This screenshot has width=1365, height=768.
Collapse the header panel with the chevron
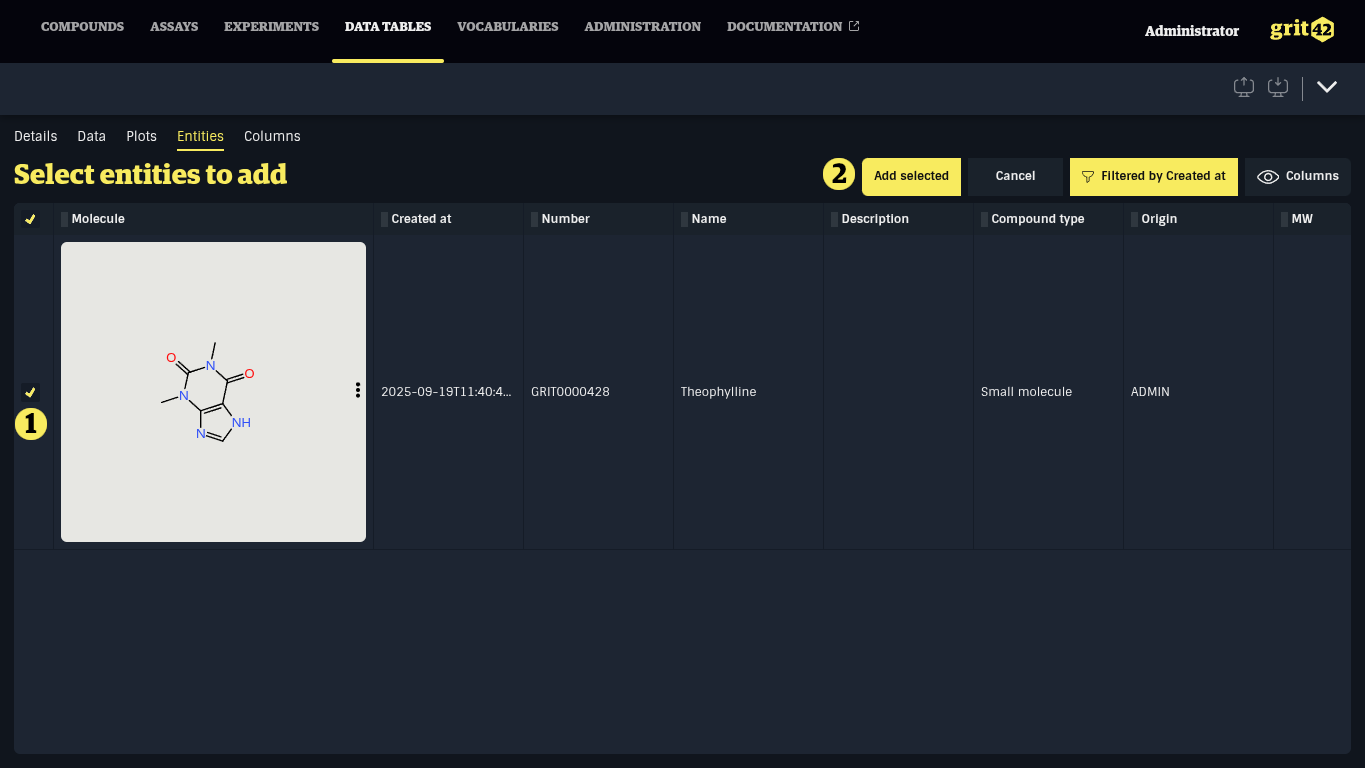[x=1327, y=87]
